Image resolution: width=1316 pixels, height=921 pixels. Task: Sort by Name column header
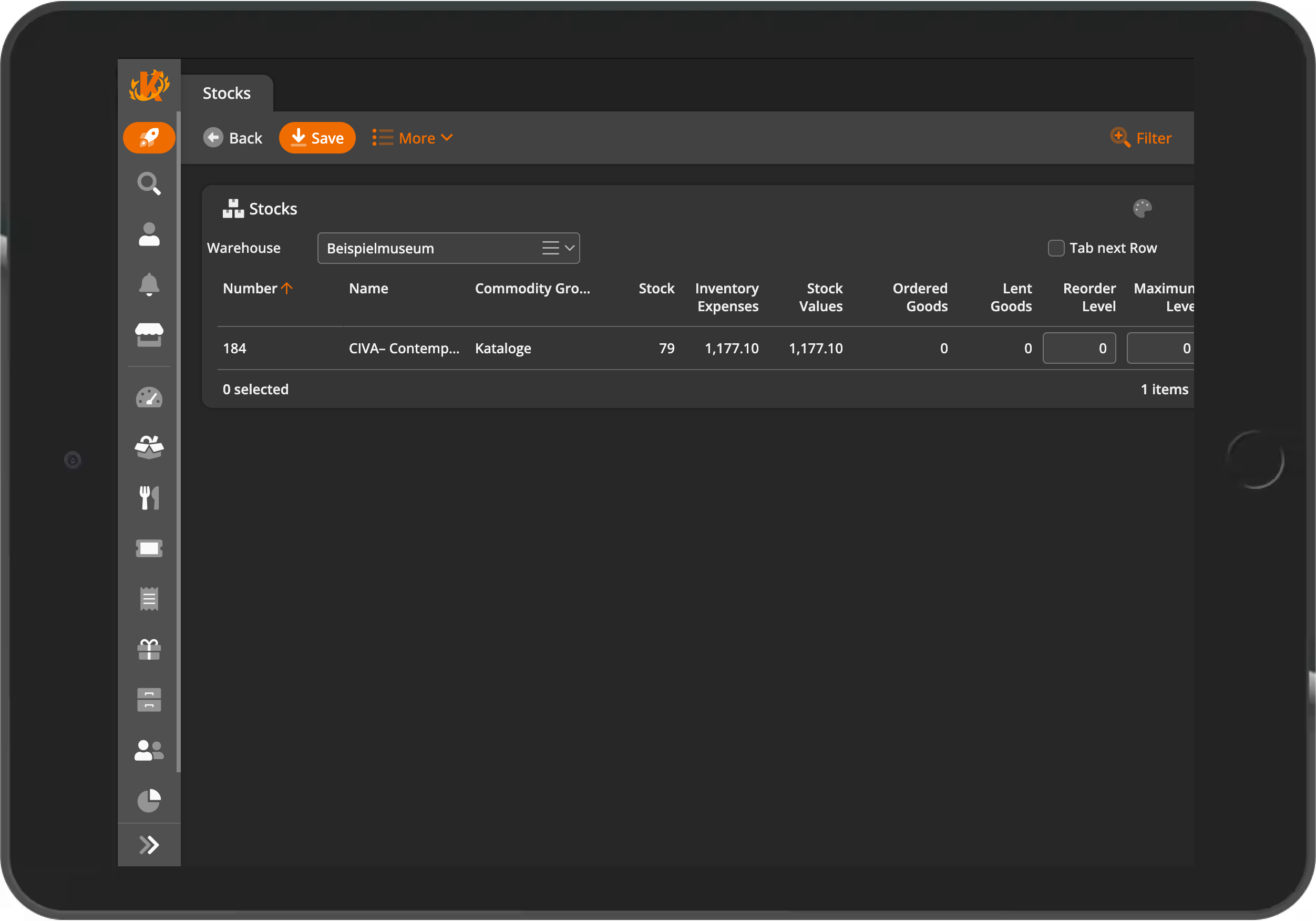pos(368,288)
